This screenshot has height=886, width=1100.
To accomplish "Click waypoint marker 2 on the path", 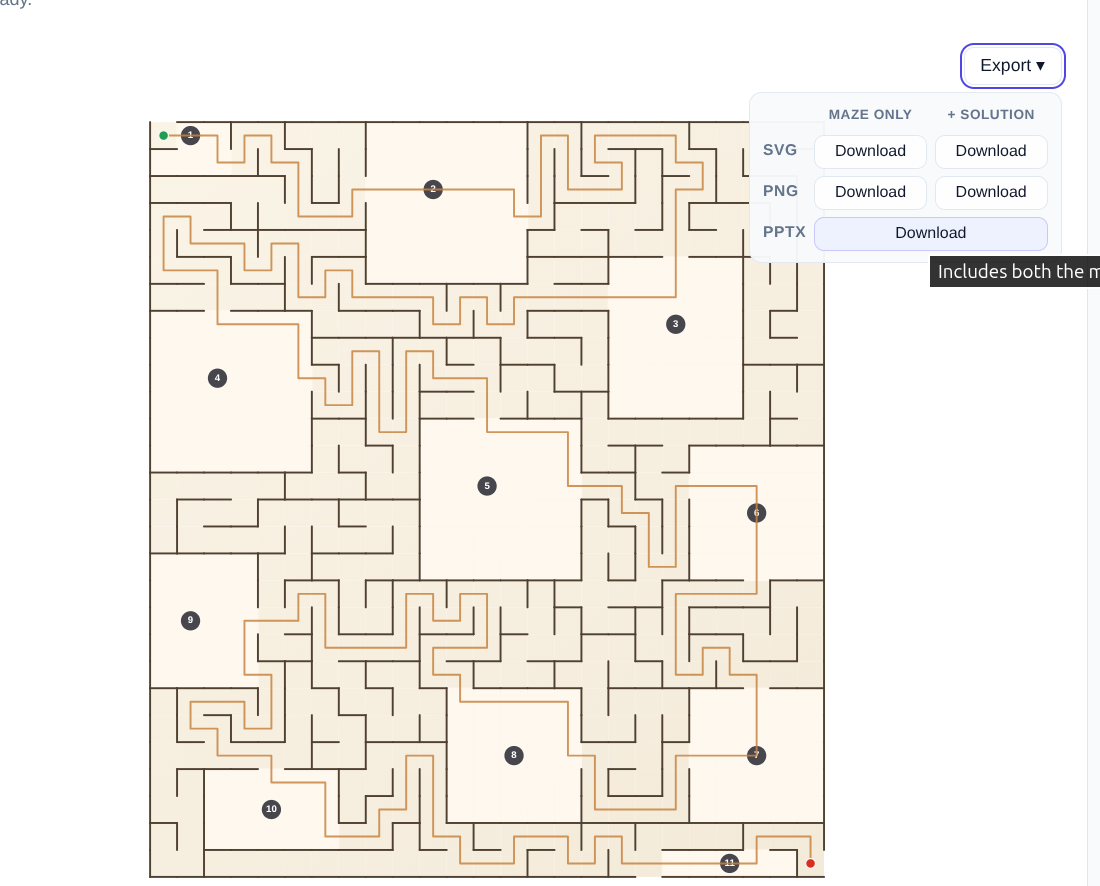I will 433,189.
